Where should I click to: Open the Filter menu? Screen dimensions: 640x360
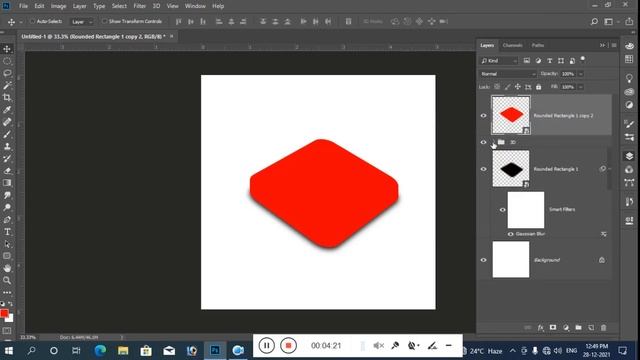(140, 6)
